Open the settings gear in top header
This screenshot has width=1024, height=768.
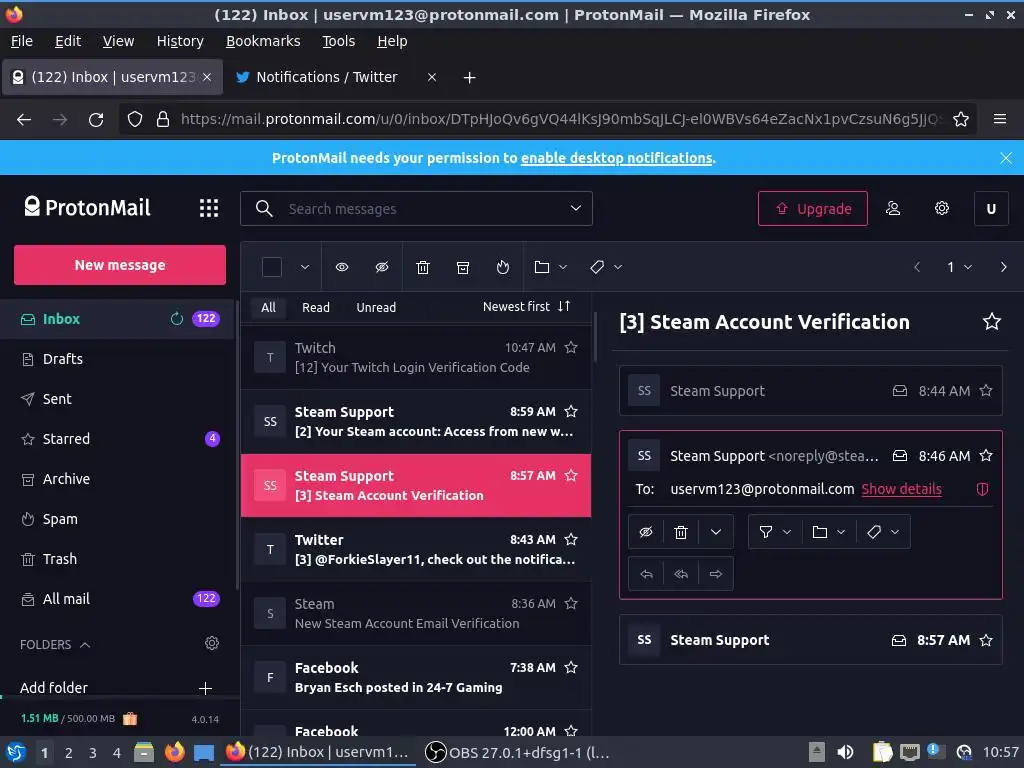pos(941,208)
